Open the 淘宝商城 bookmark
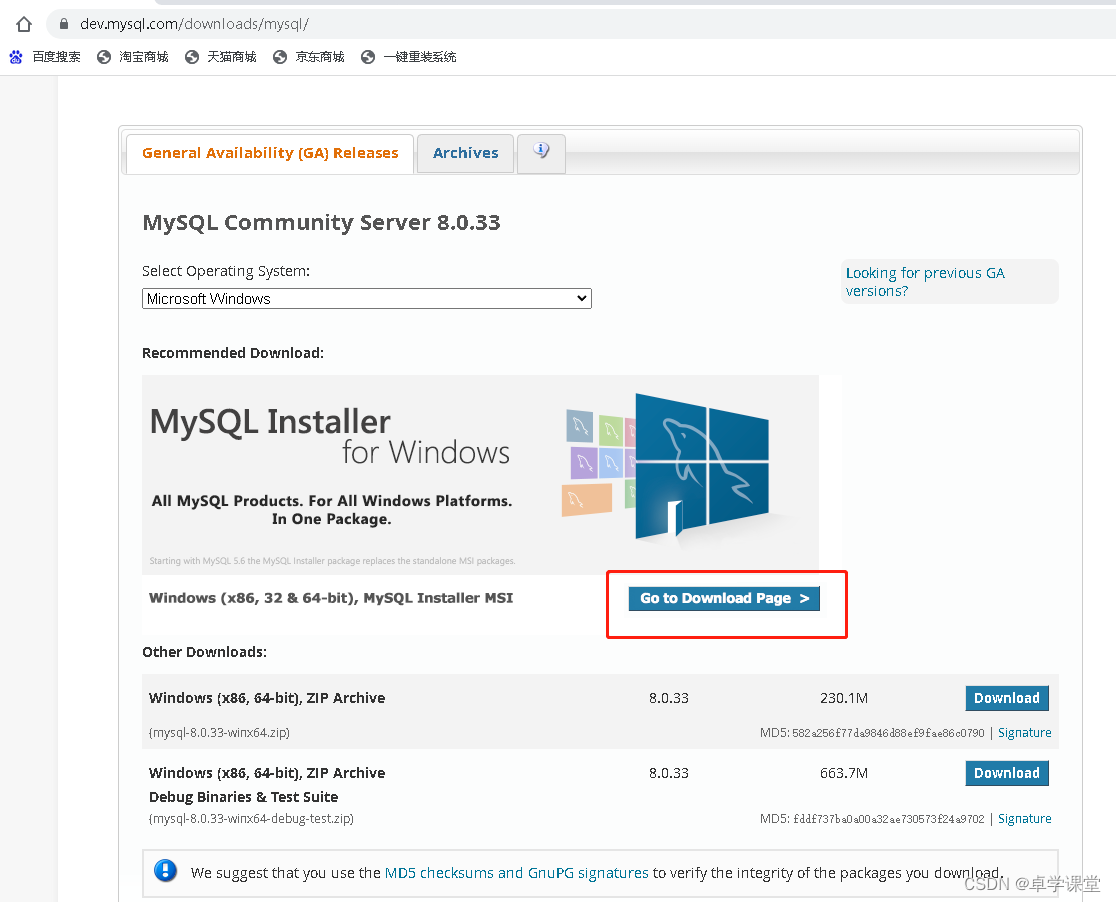 [133, 57]
